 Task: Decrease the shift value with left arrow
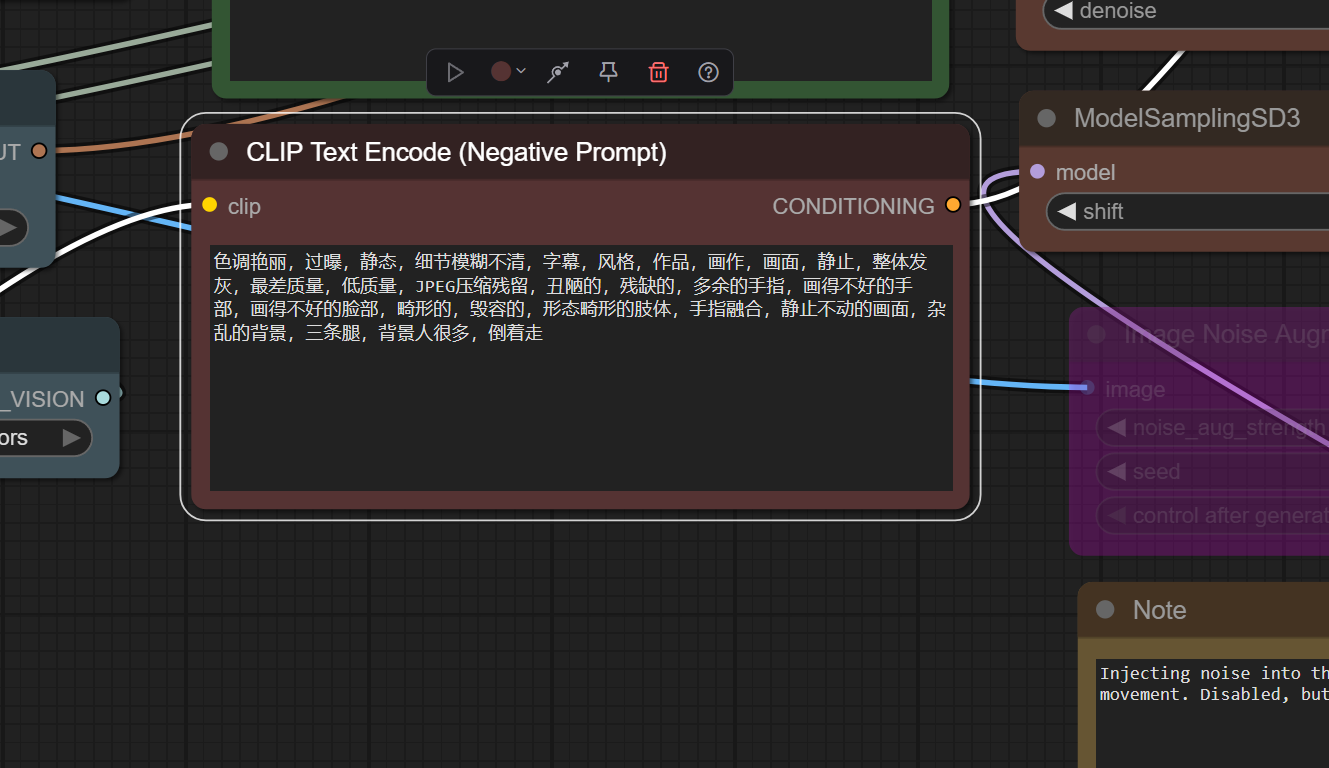pyautogui.click(x=1066, y=211)
